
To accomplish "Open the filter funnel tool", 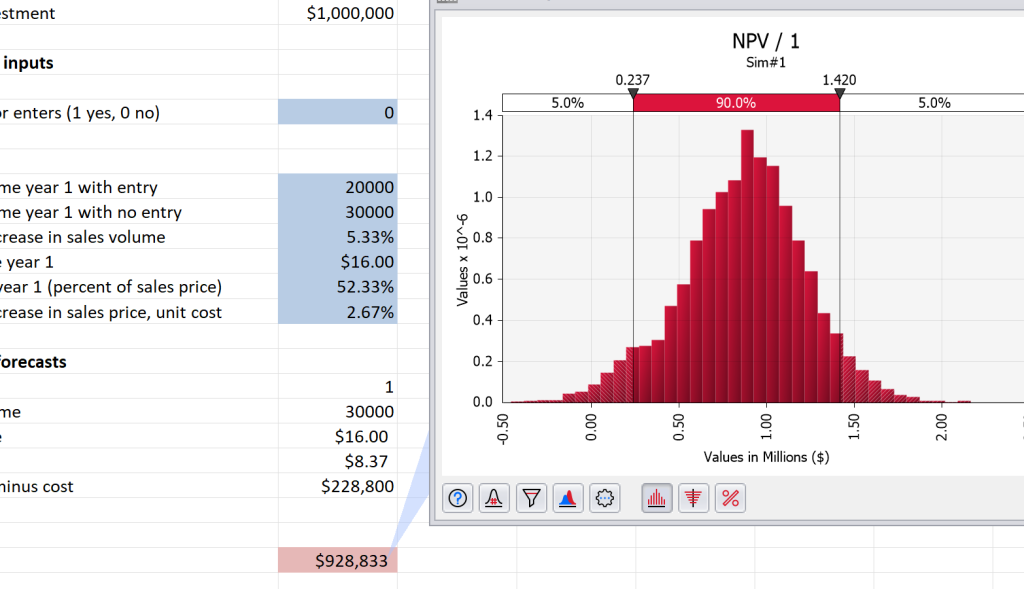I will [x=531, y=498].
